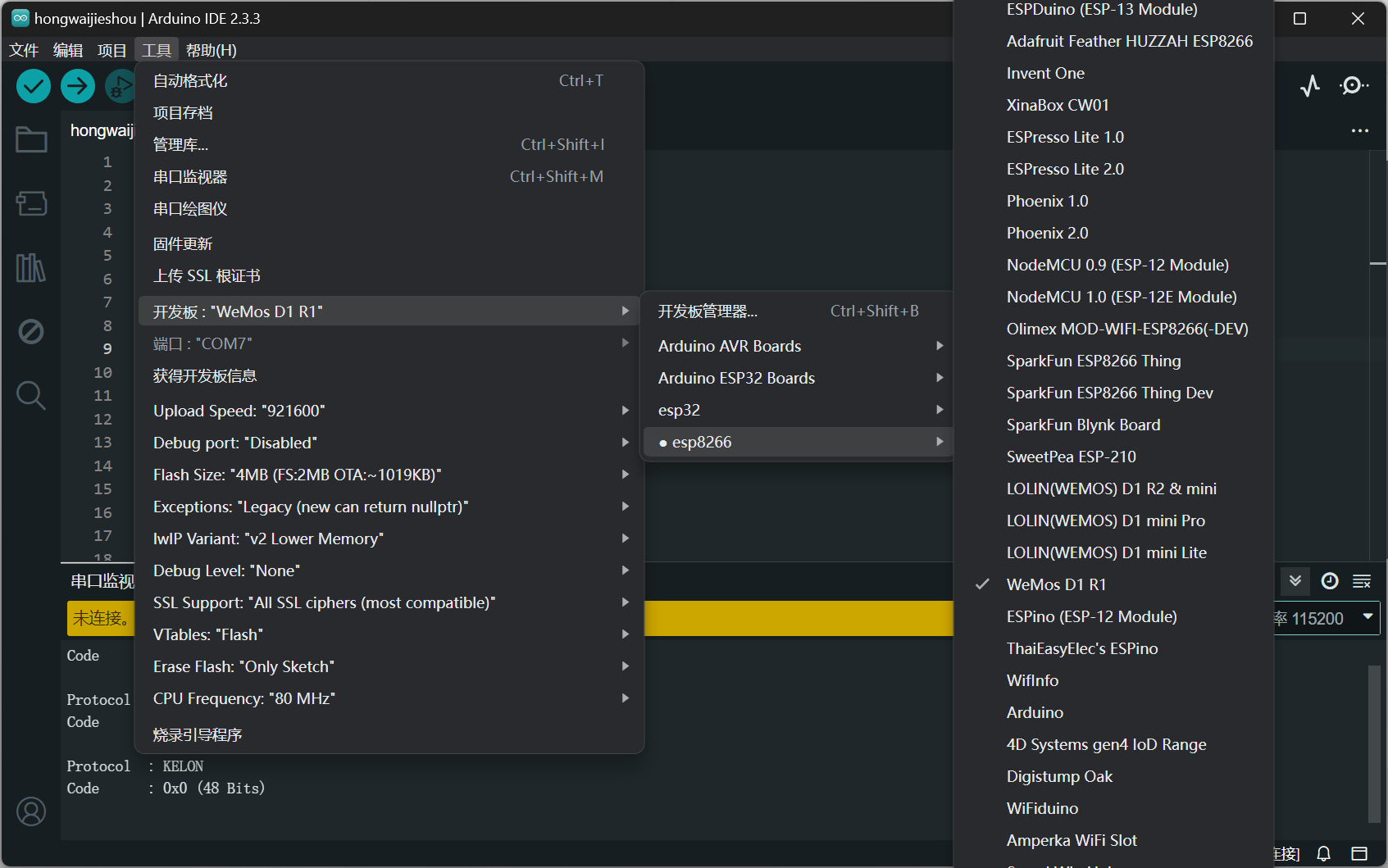This screenshot has width=1388, height=868.
Task: Expand the CPU Frequency "80 MHz" submenu
Action: pyautogui.click(x=389, y=698)
